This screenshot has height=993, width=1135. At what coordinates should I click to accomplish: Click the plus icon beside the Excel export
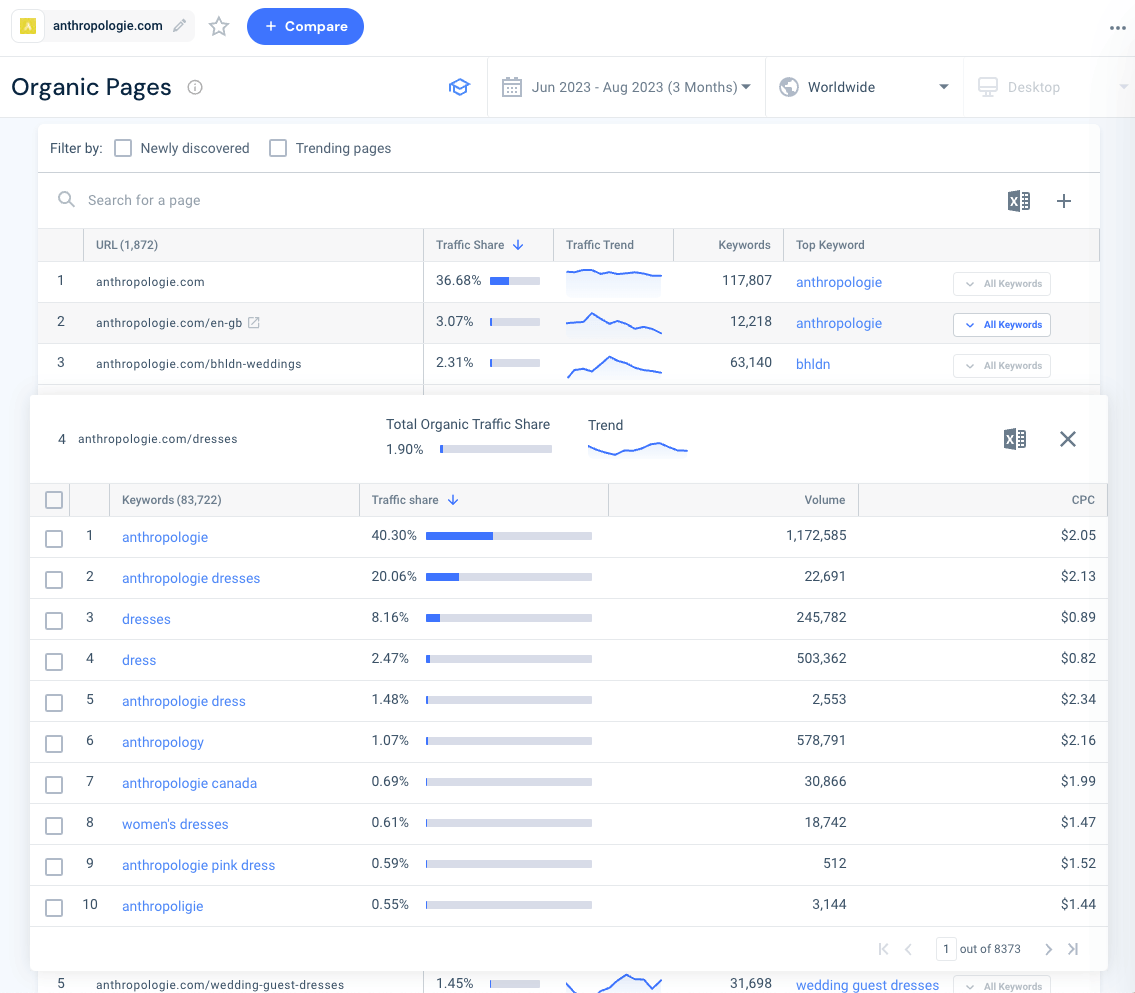(1063, 200)
